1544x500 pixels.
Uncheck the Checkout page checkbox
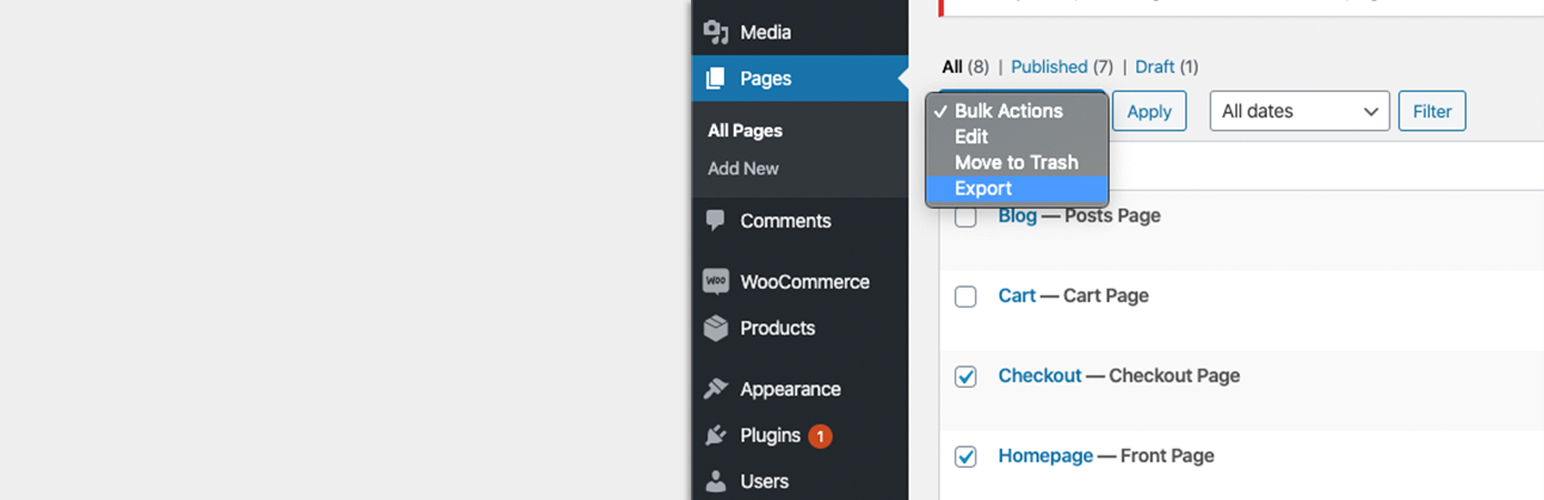pyautogui.click(x=965, y=376)
